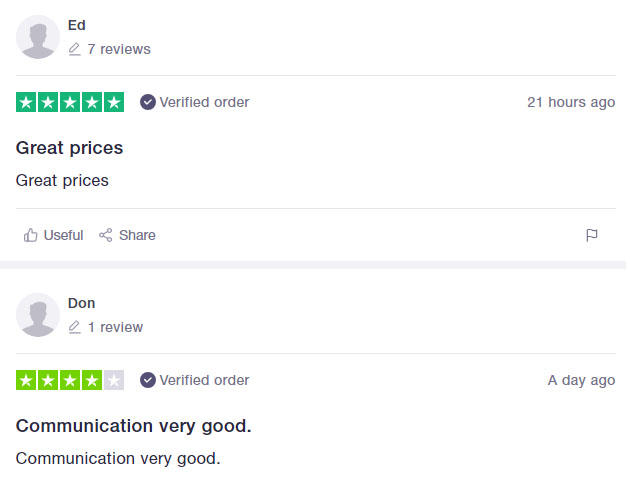Click the verified checkmark icon on Ed's review
This screenshot has height=480, width=626.
click(148, 102)
